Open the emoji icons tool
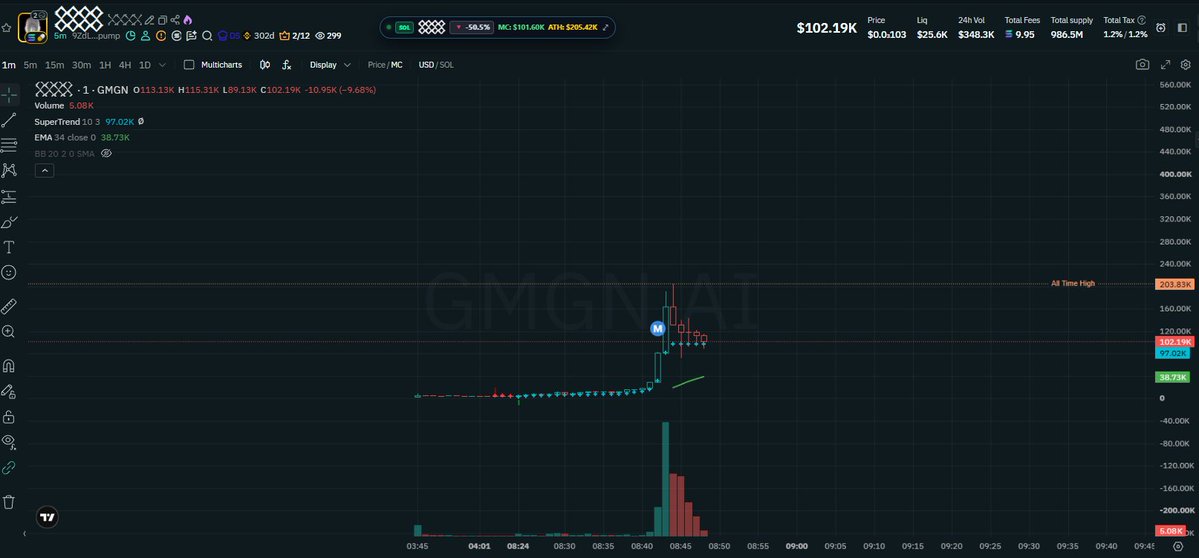This screenshot has width=1199, height=558. click(x=9, y=272)
